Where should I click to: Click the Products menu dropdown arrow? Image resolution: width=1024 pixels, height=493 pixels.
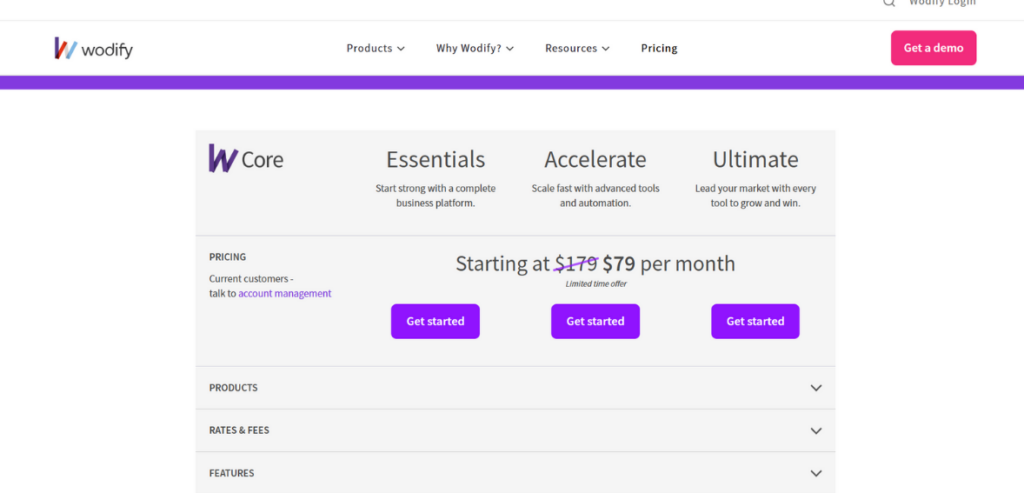[401, 49]
